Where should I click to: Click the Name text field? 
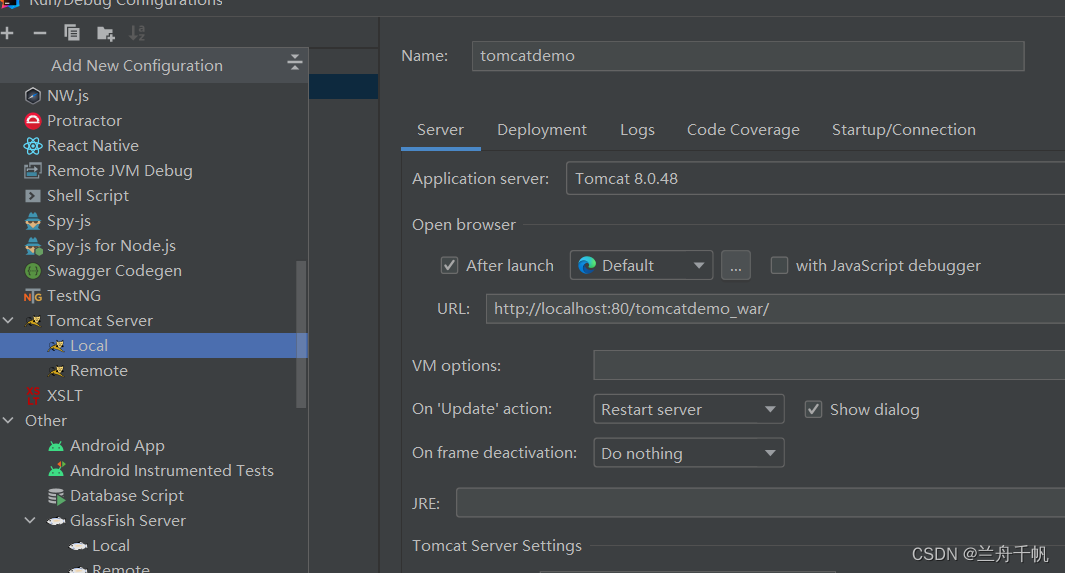(747, 56)
